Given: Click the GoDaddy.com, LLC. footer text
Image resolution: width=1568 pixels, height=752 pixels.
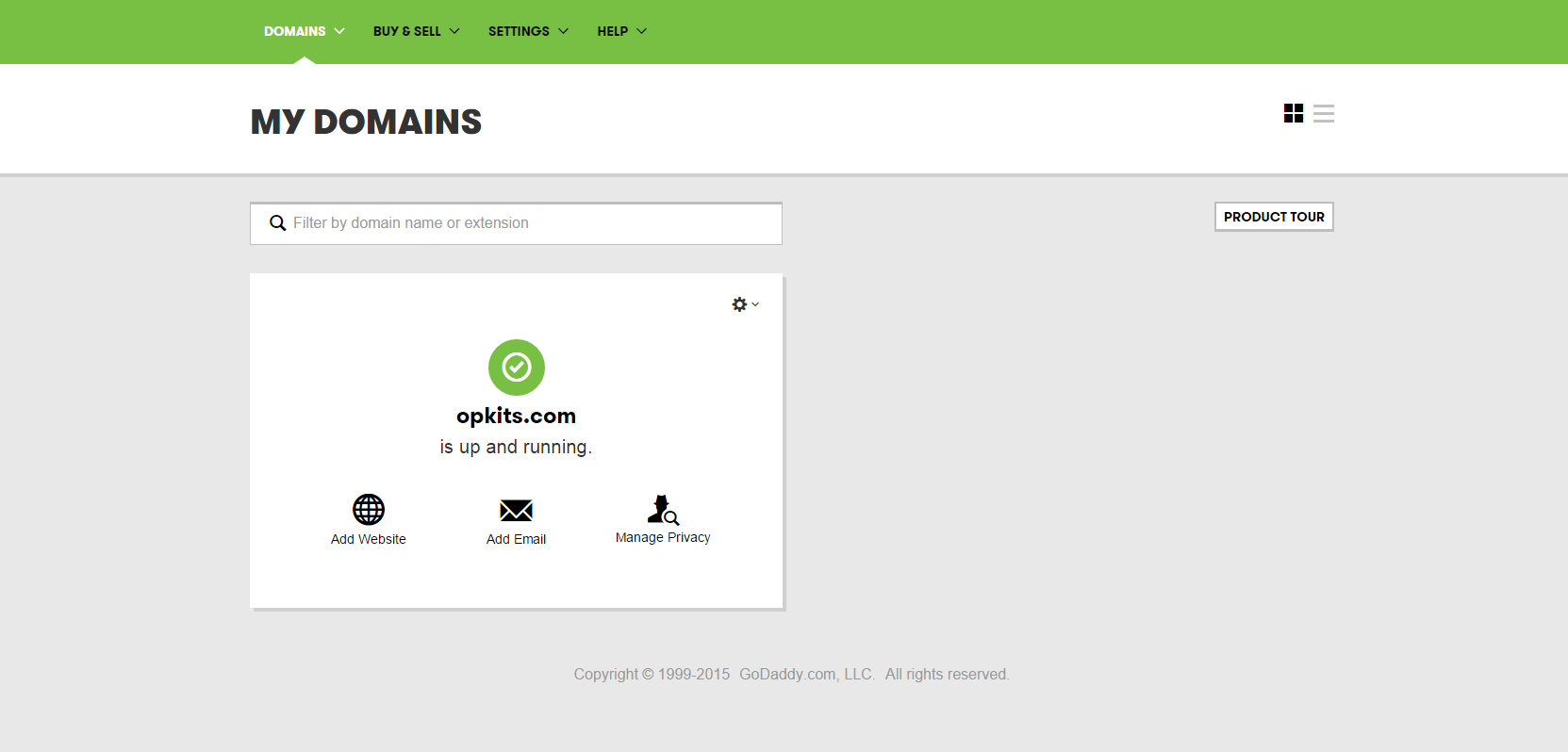Looking at the screenshot, I should pyautogui.click(x=807, y=675).
